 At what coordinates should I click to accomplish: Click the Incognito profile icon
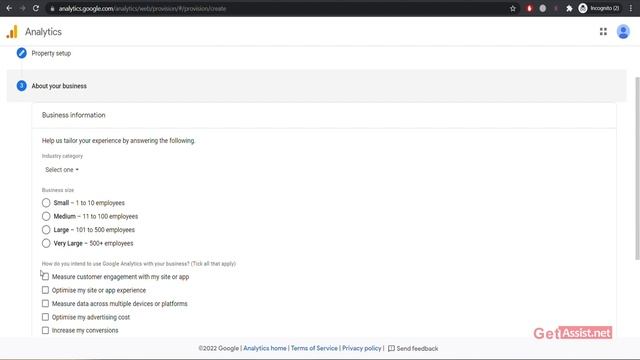coord(583,8)
